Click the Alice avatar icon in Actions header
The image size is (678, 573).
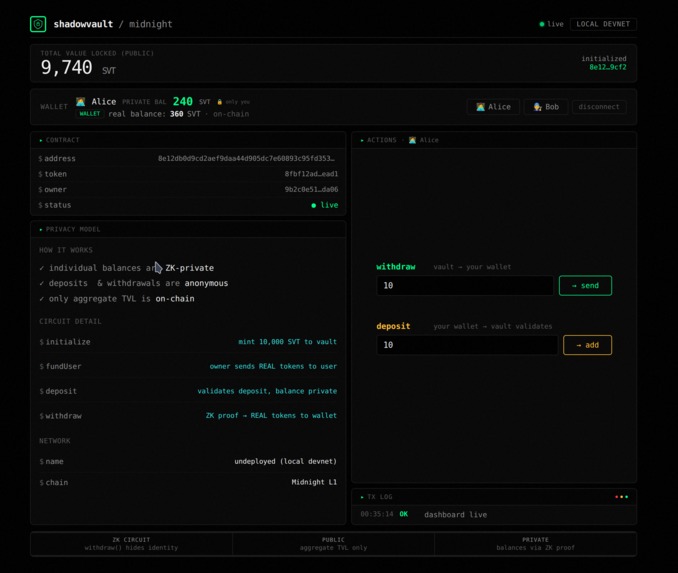pyautogui.click(x=413, y=140)
